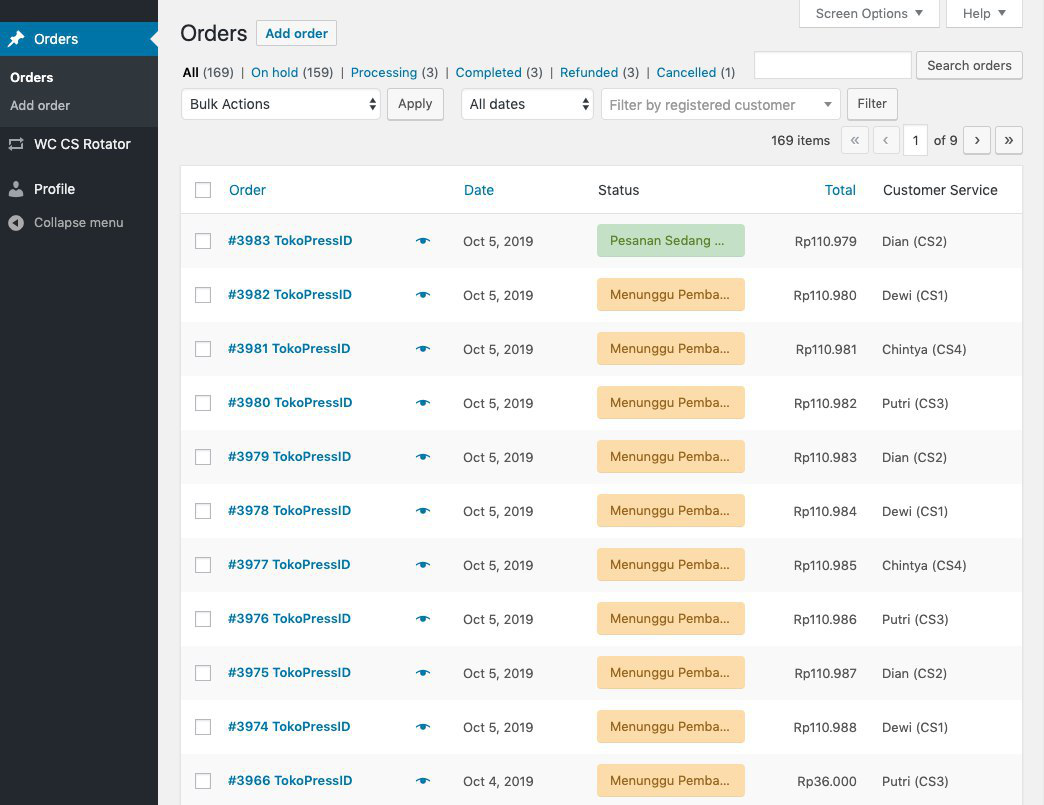
Task: Preview order #3981 with eye icon
Action: point(423,349)
